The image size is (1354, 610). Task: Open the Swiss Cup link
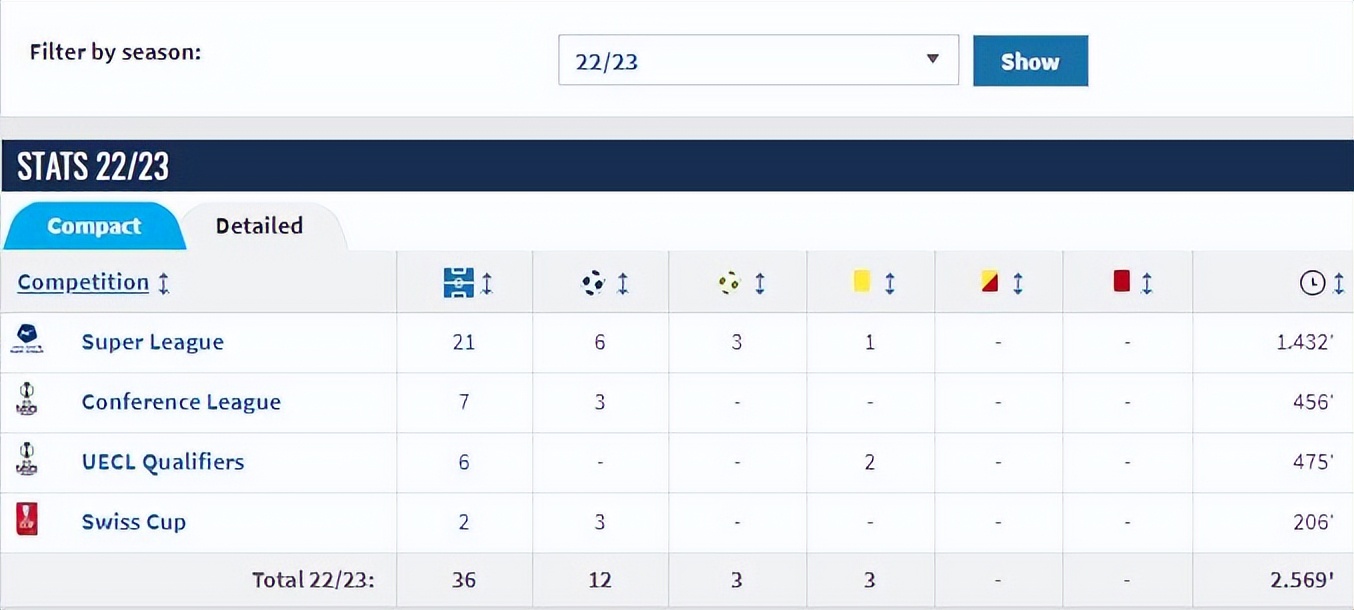click(133, 522)
